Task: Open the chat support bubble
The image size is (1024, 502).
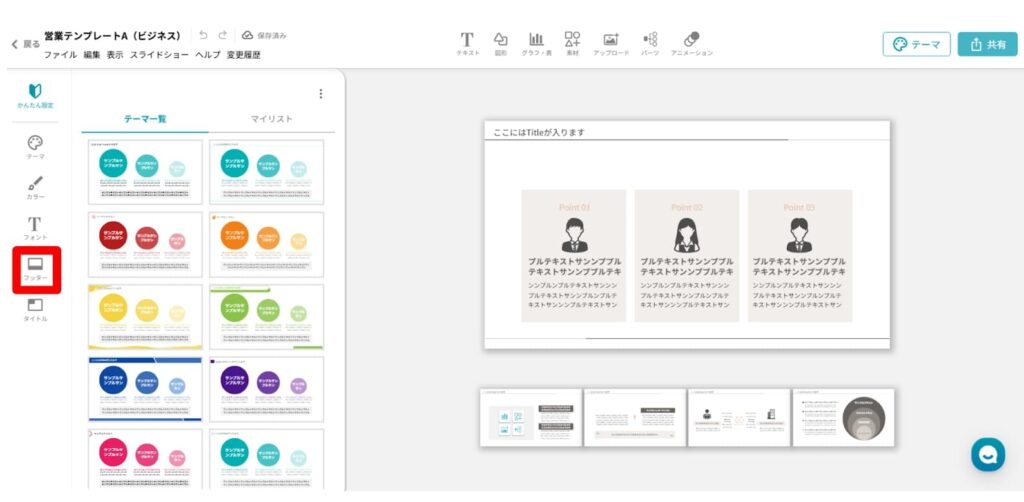Action: tap(988, 454)
